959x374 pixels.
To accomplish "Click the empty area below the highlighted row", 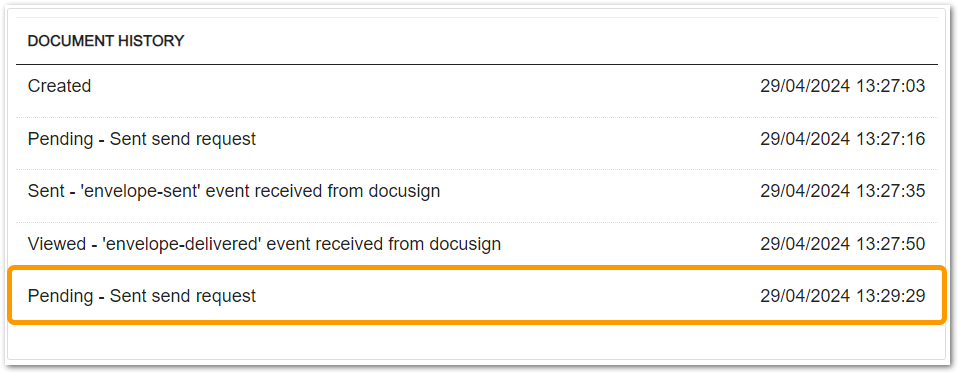I will point(476,341).
